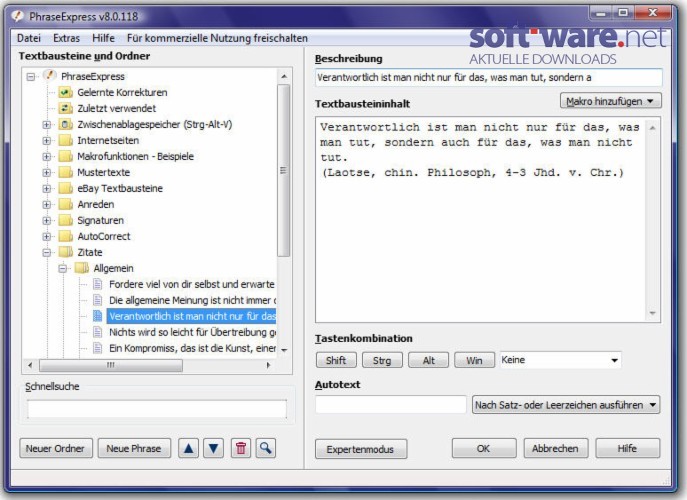Click the Allgemein folder icon
687x500 pixels.
[82, 268]
